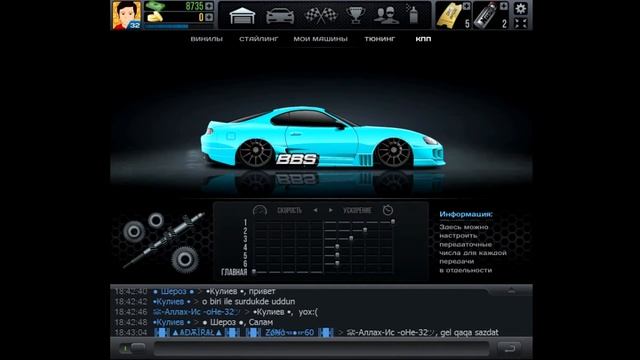Click the Главная final drive slider handle
Screen dimensions: 640x360
254,271
